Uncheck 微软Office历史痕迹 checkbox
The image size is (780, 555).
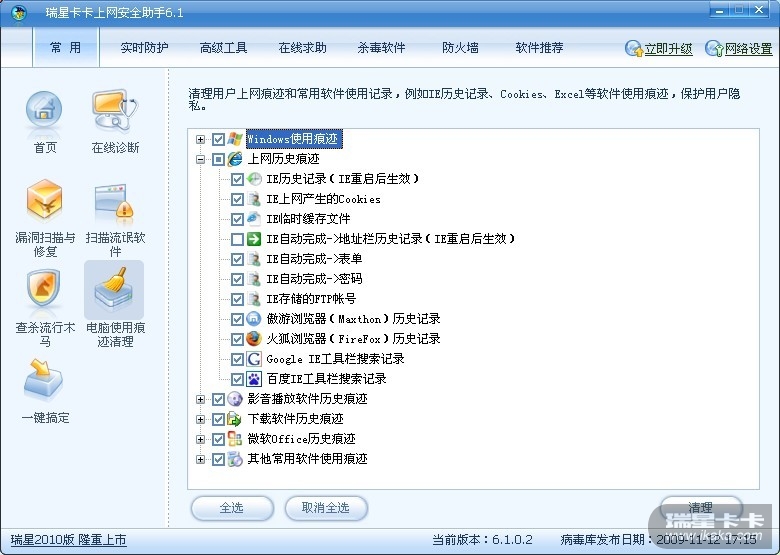coord(218,439)
